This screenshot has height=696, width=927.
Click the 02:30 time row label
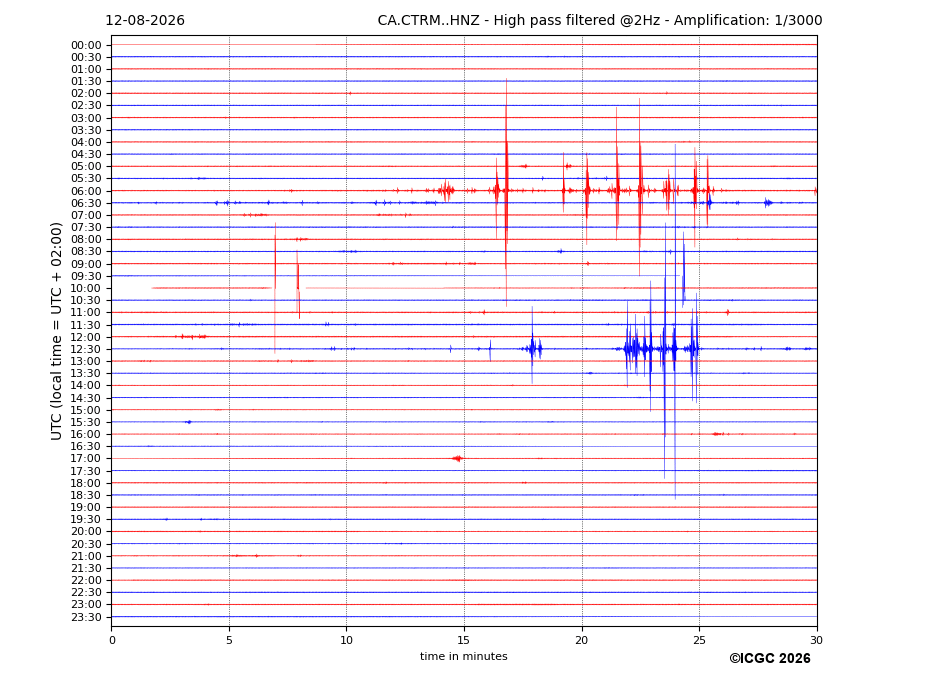(86, 106)
